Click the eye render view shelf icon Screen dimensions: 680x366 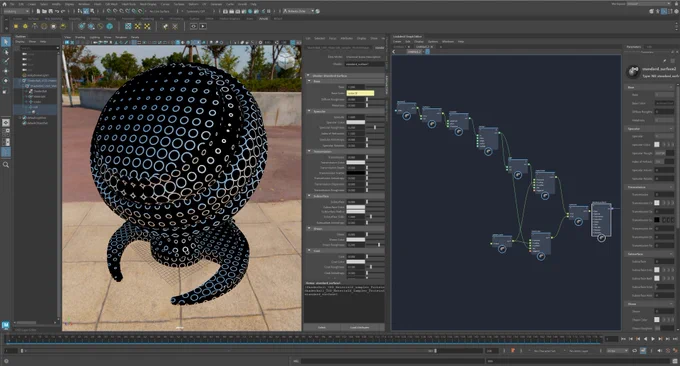pos(193,26)
